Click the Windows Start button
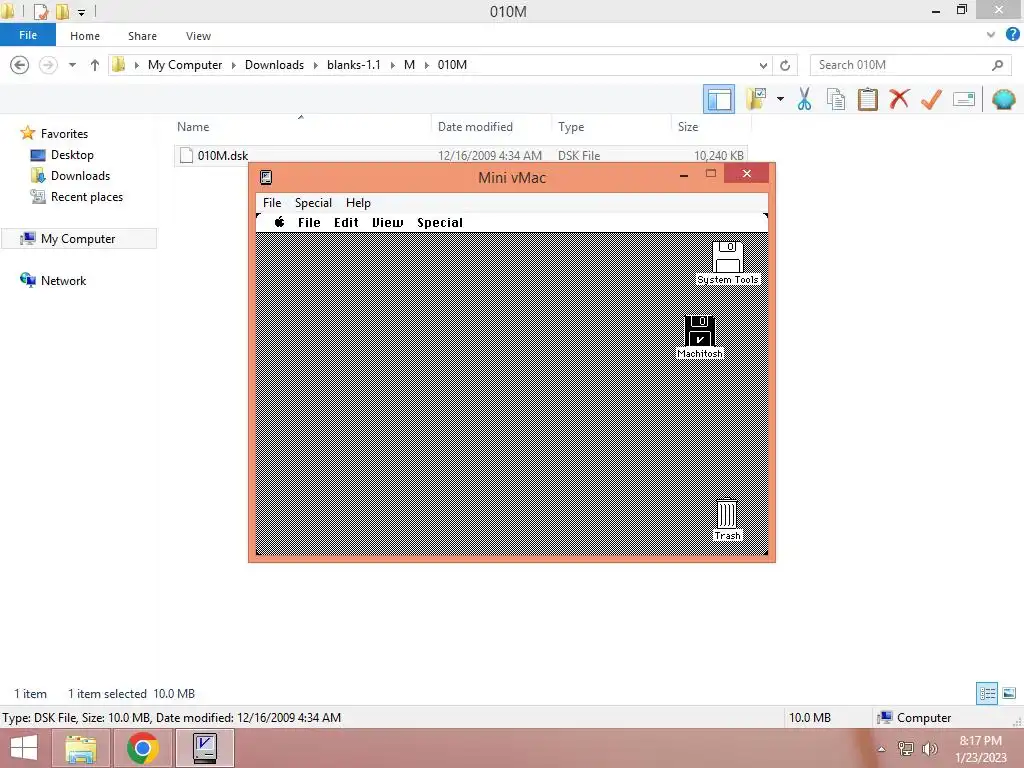 (x=24, y=748)
